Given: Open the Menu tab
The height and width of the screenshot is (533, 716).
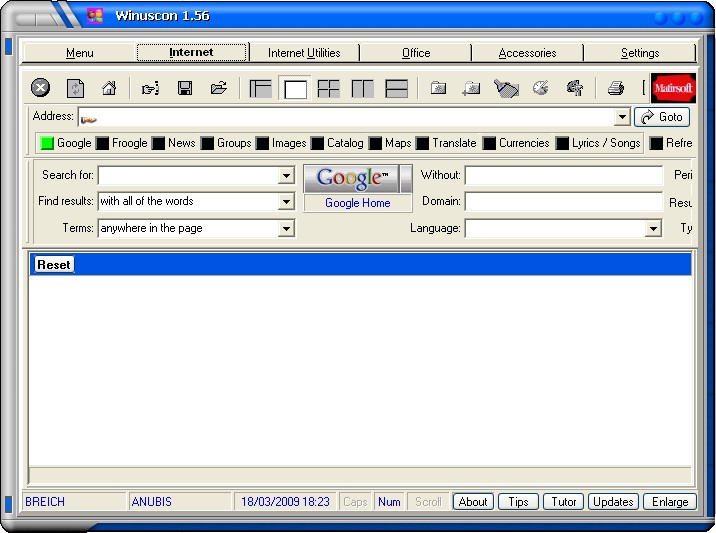Looking at the screenshot, I should [x=80, y=53].
